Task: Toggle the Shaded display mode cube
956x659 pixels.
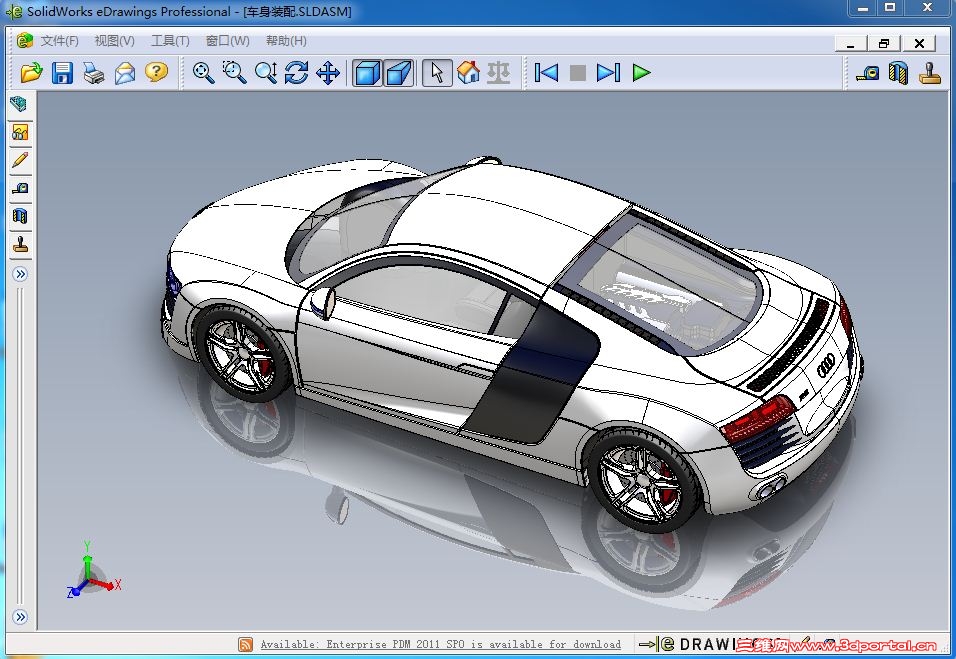Action: pyautogui.click(x=367, y=73)
